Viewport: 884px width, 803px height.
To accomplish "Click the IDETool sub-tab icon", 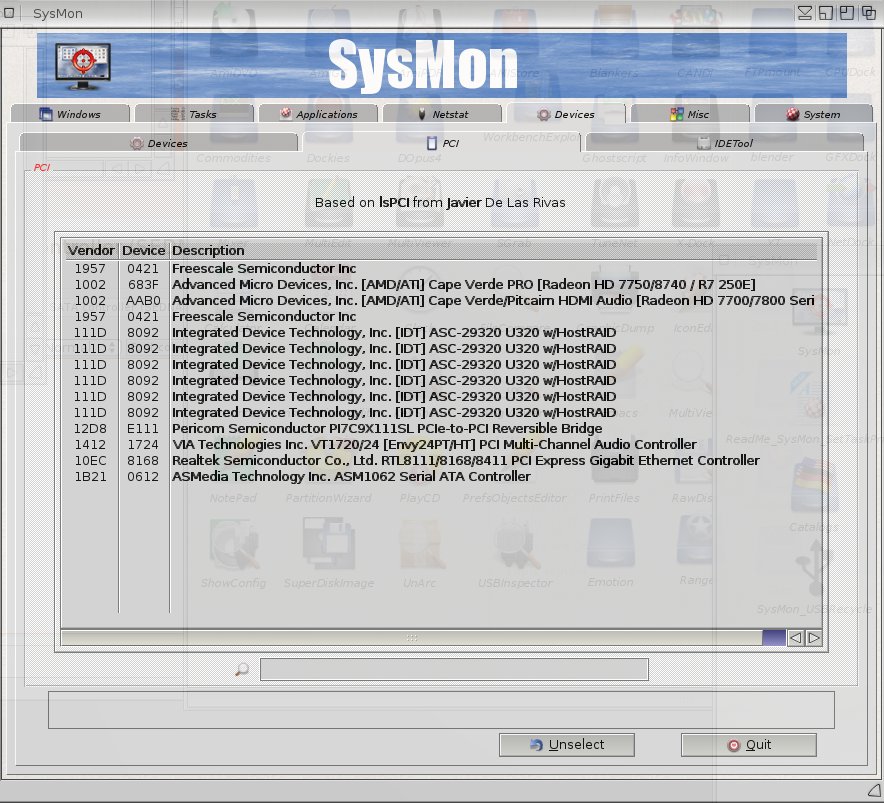I will tap(704, 143).
